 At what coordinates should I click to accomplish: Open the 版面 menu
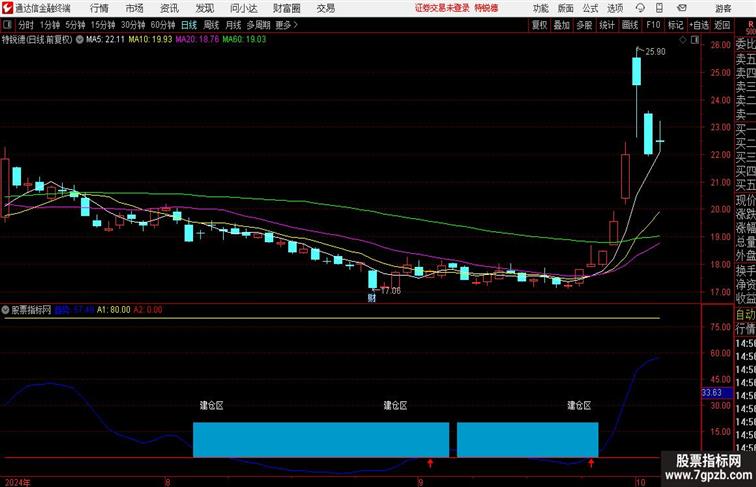click(566, 8)
